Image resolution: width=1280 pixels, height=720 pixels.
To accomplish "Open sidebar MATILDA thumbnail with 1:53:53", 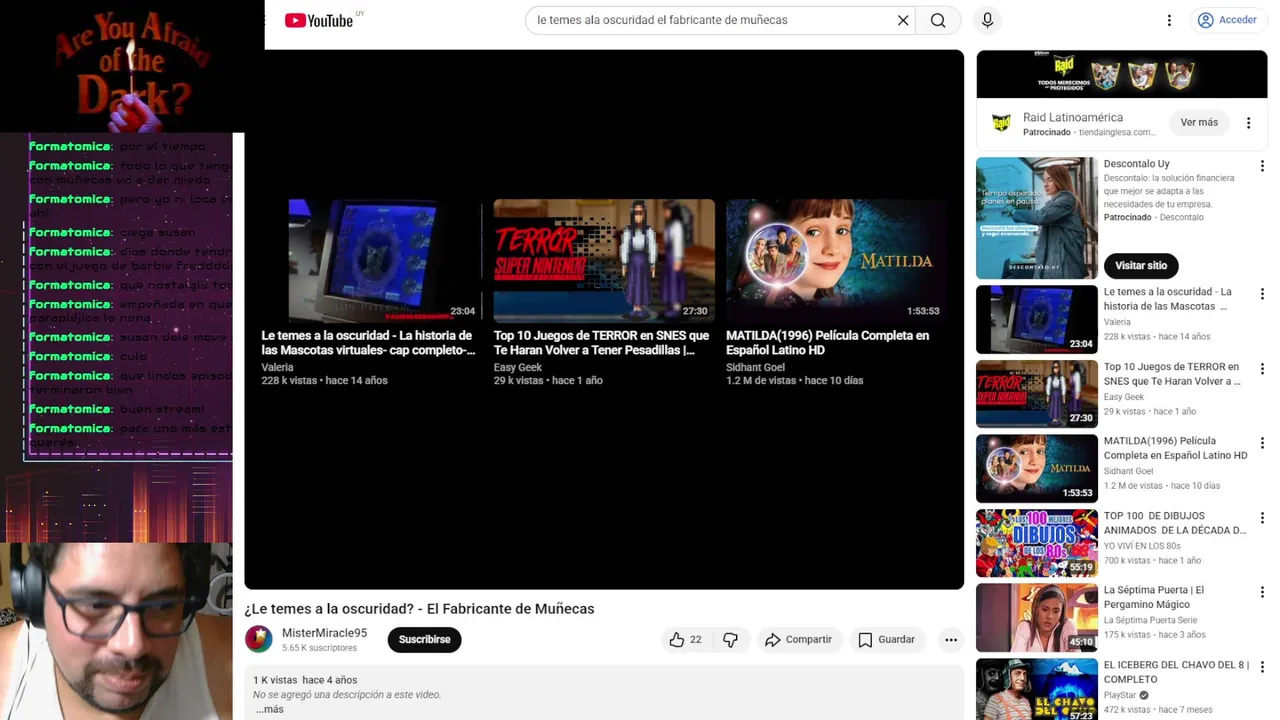I will (x=1036, y=468).
